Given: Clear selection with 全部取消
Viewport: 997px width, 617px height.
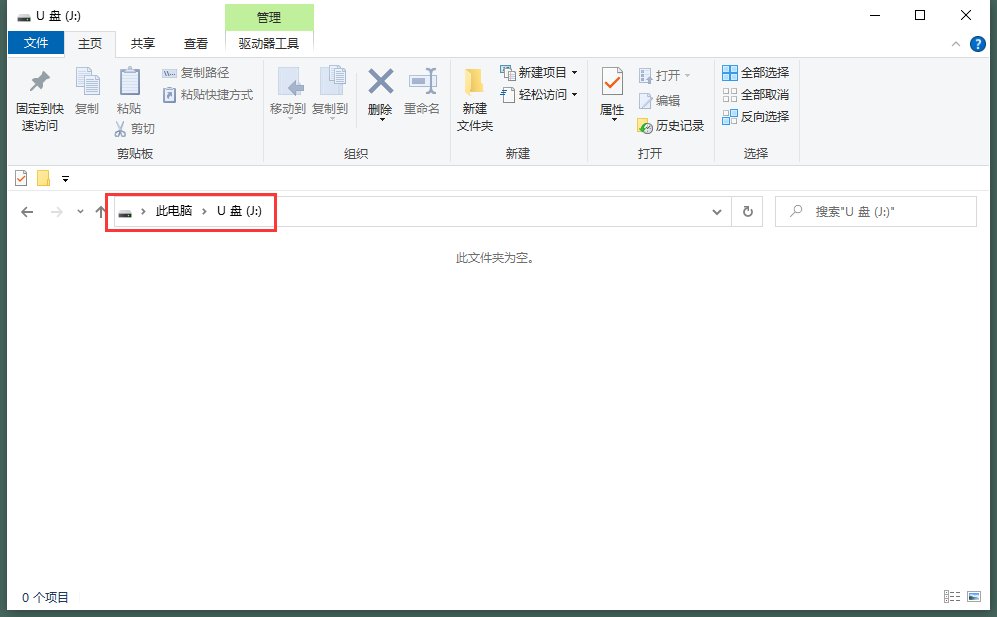Looking at the screenshot, I should coord(756,94).
